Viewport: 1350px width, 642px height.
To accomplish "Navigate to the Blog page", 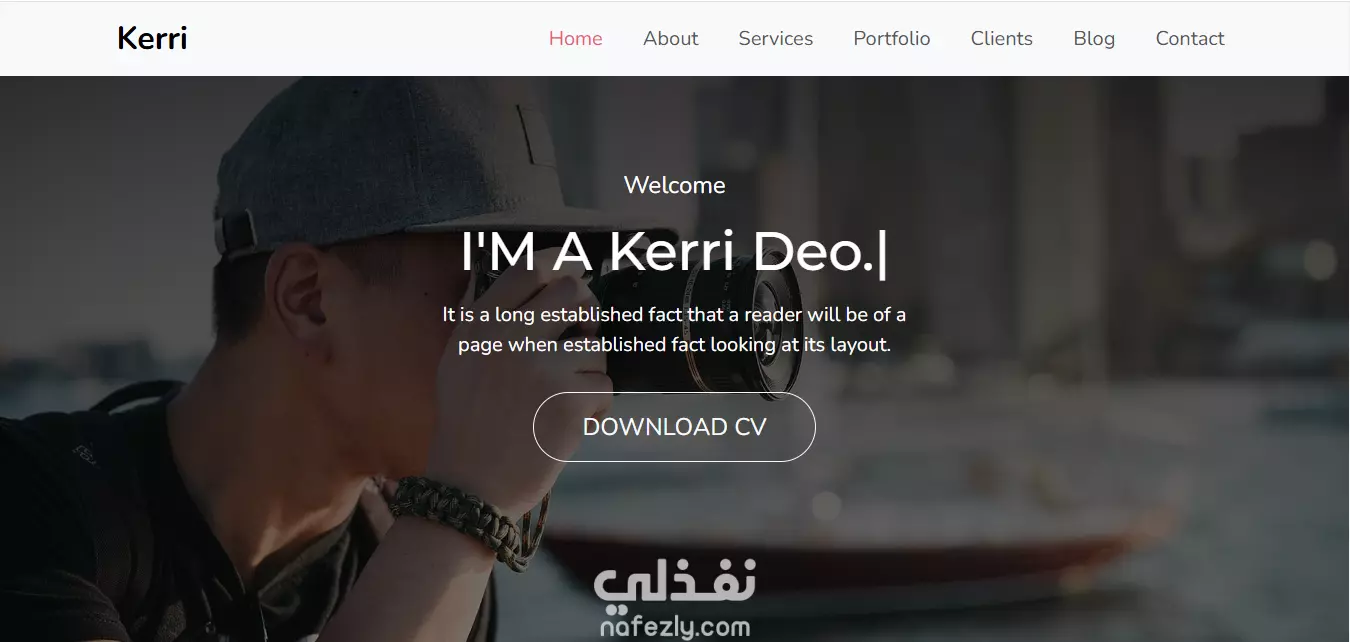I will coord(1094,39).
